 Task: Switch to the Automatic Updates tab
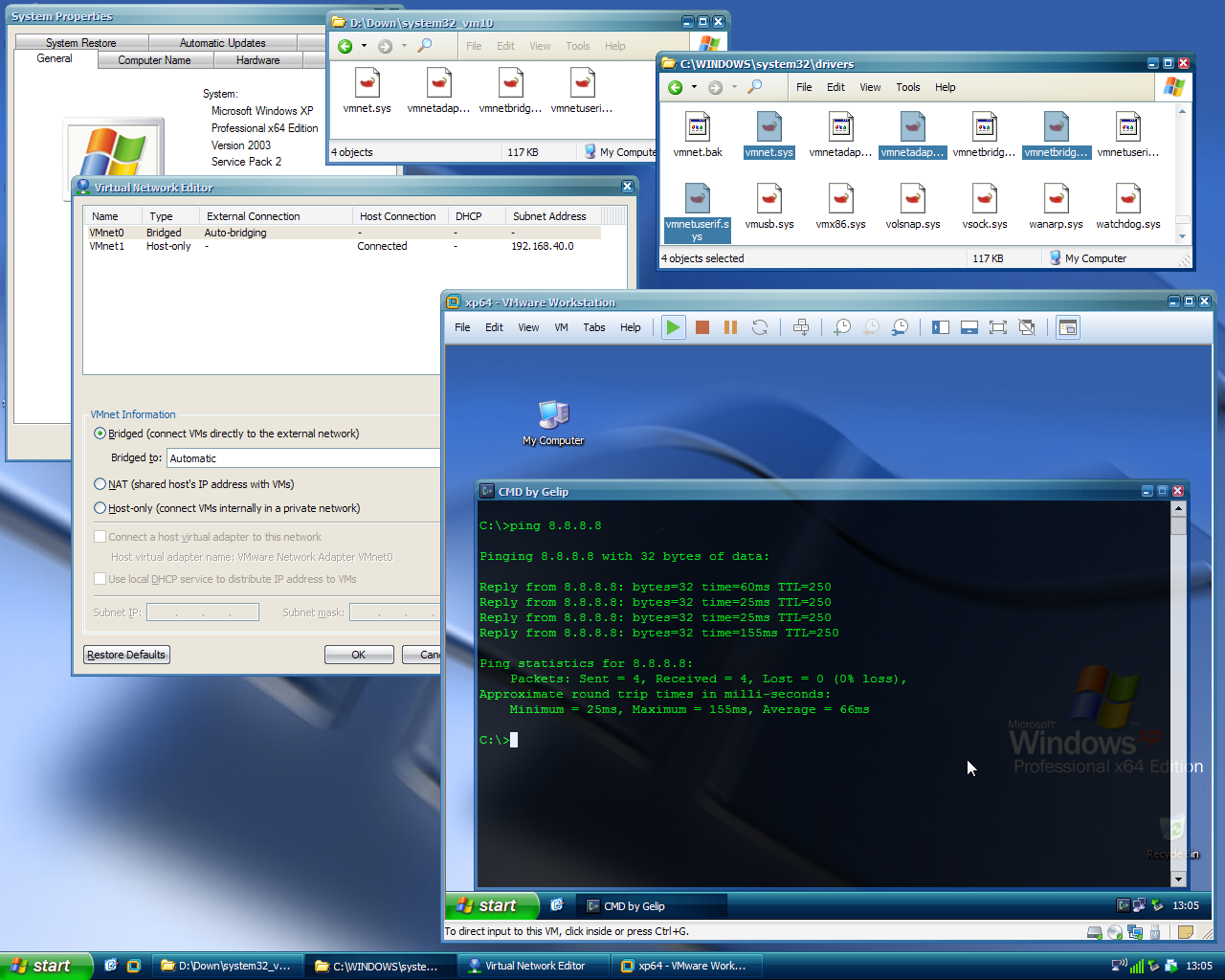click(x=223, y=43)
